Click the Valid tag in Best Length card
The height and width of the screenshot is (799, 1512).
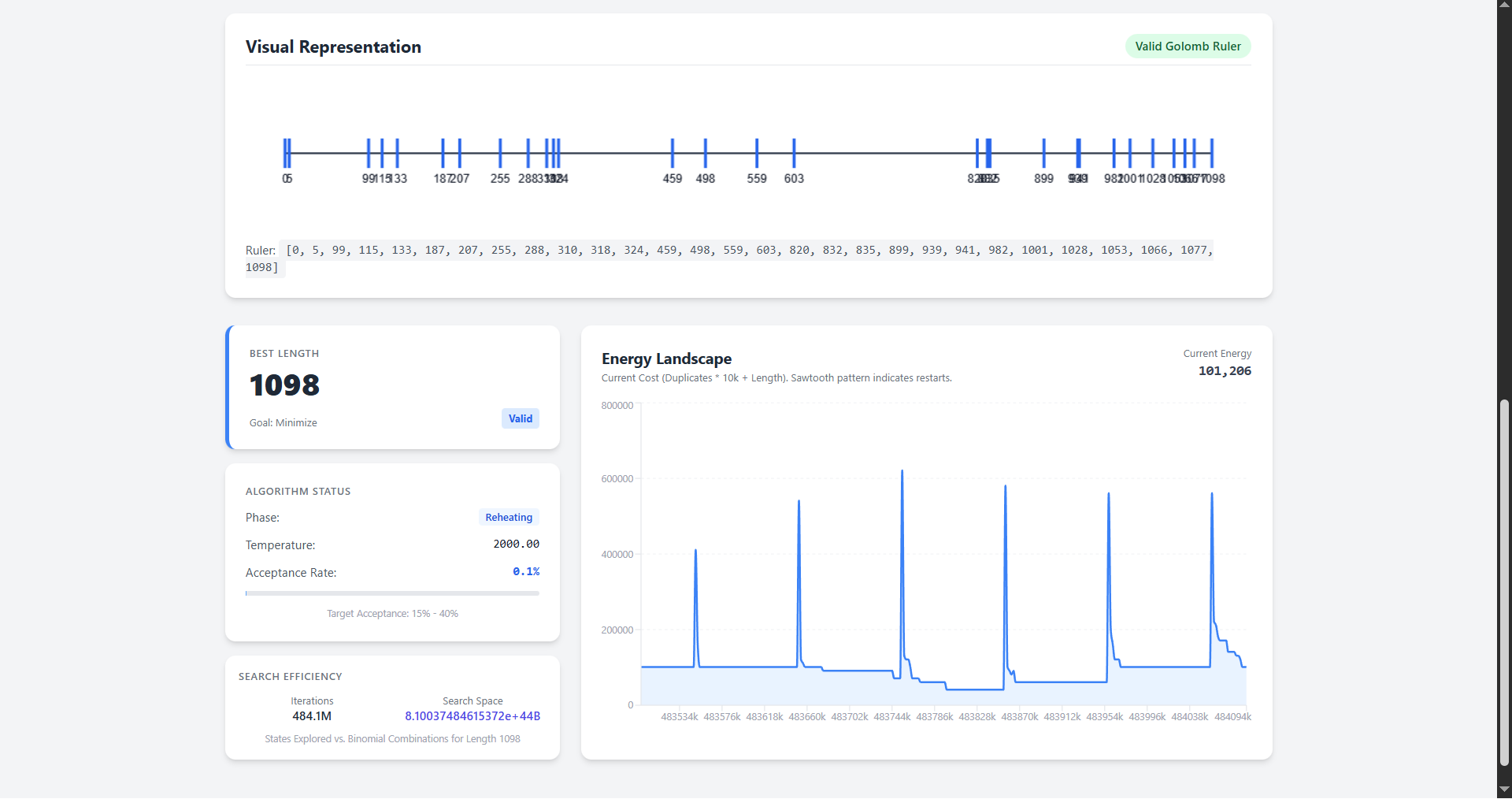pyautogui.click(x=521, y=418)
